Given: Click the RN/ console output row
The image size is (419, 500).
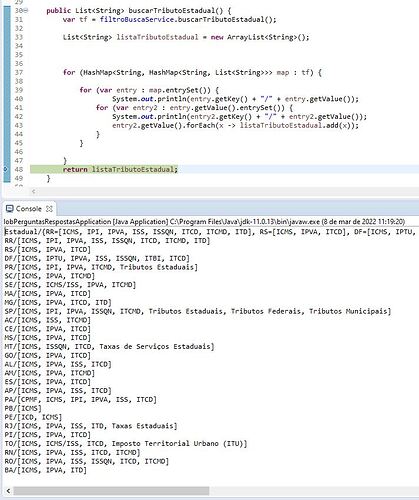Looking at the screenshot, I should (72, 452).
